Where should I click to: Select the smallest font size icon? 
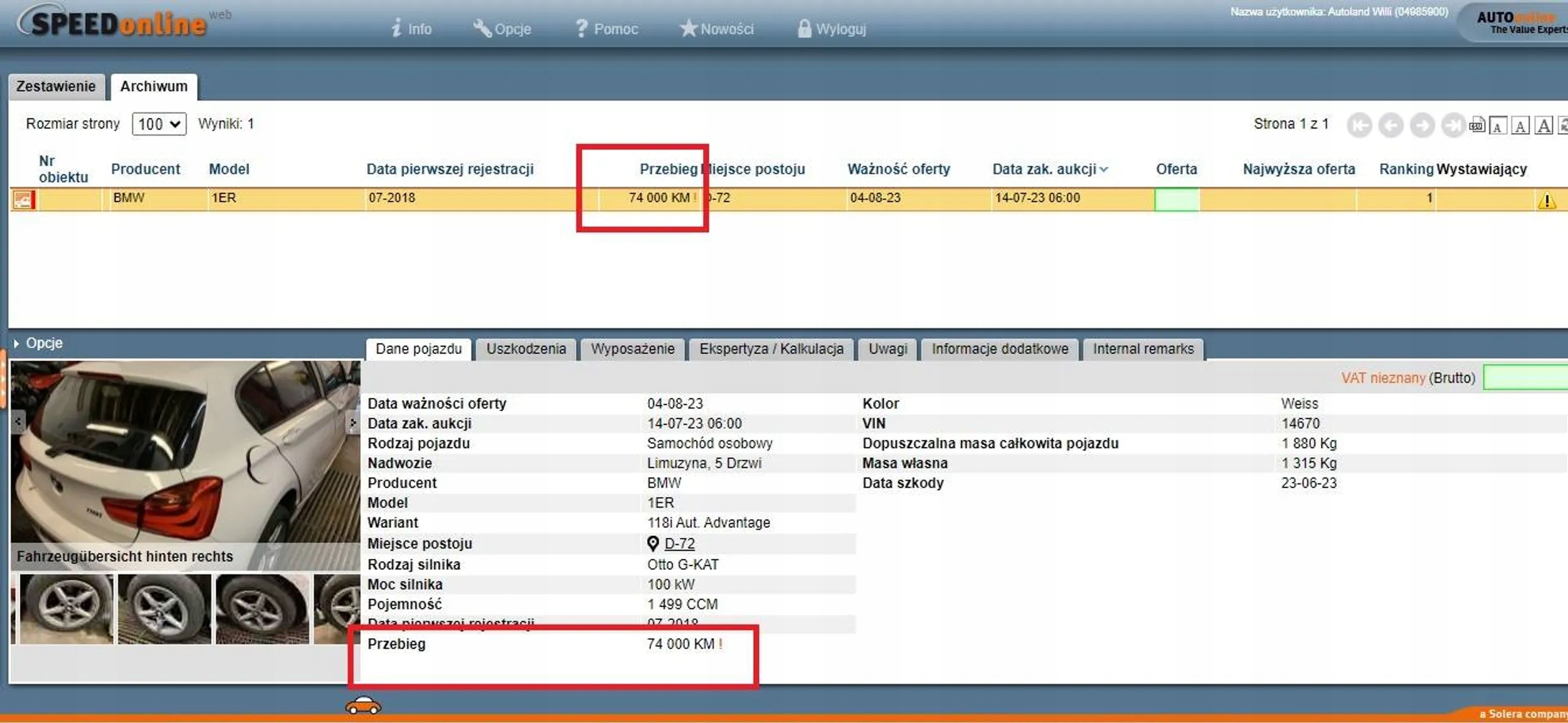(1498, 126)
